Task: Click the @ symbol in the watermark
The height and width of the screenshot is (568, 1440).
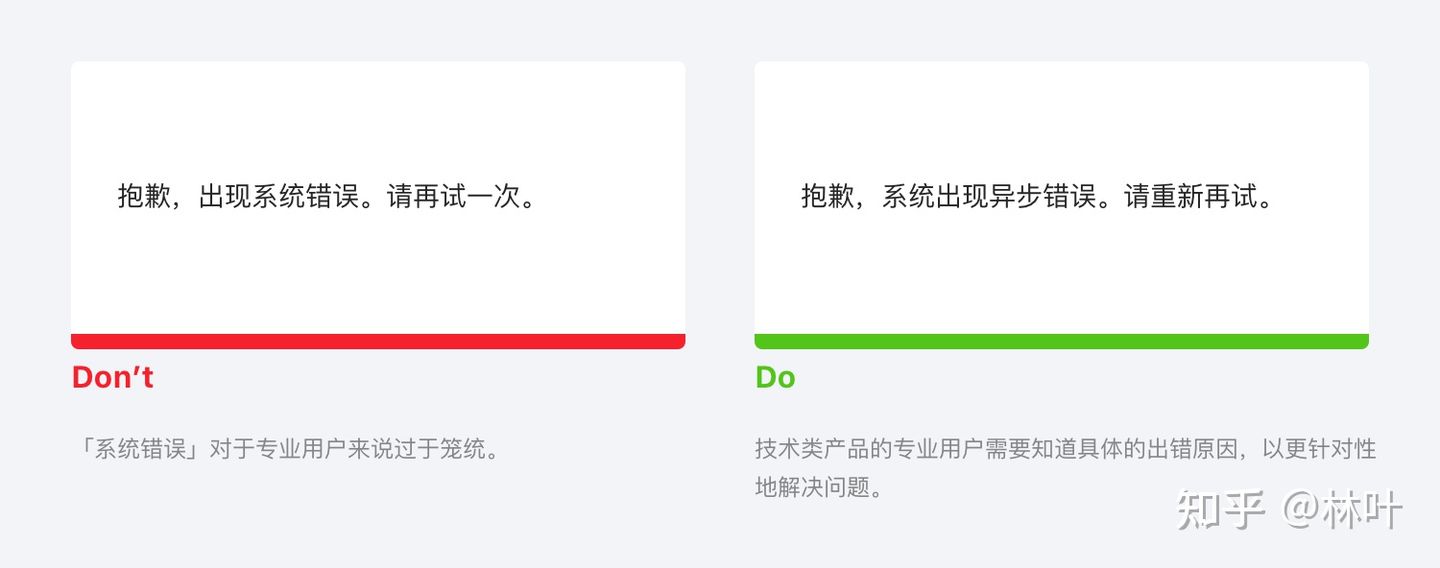Action: click(x=1302, y=510)
